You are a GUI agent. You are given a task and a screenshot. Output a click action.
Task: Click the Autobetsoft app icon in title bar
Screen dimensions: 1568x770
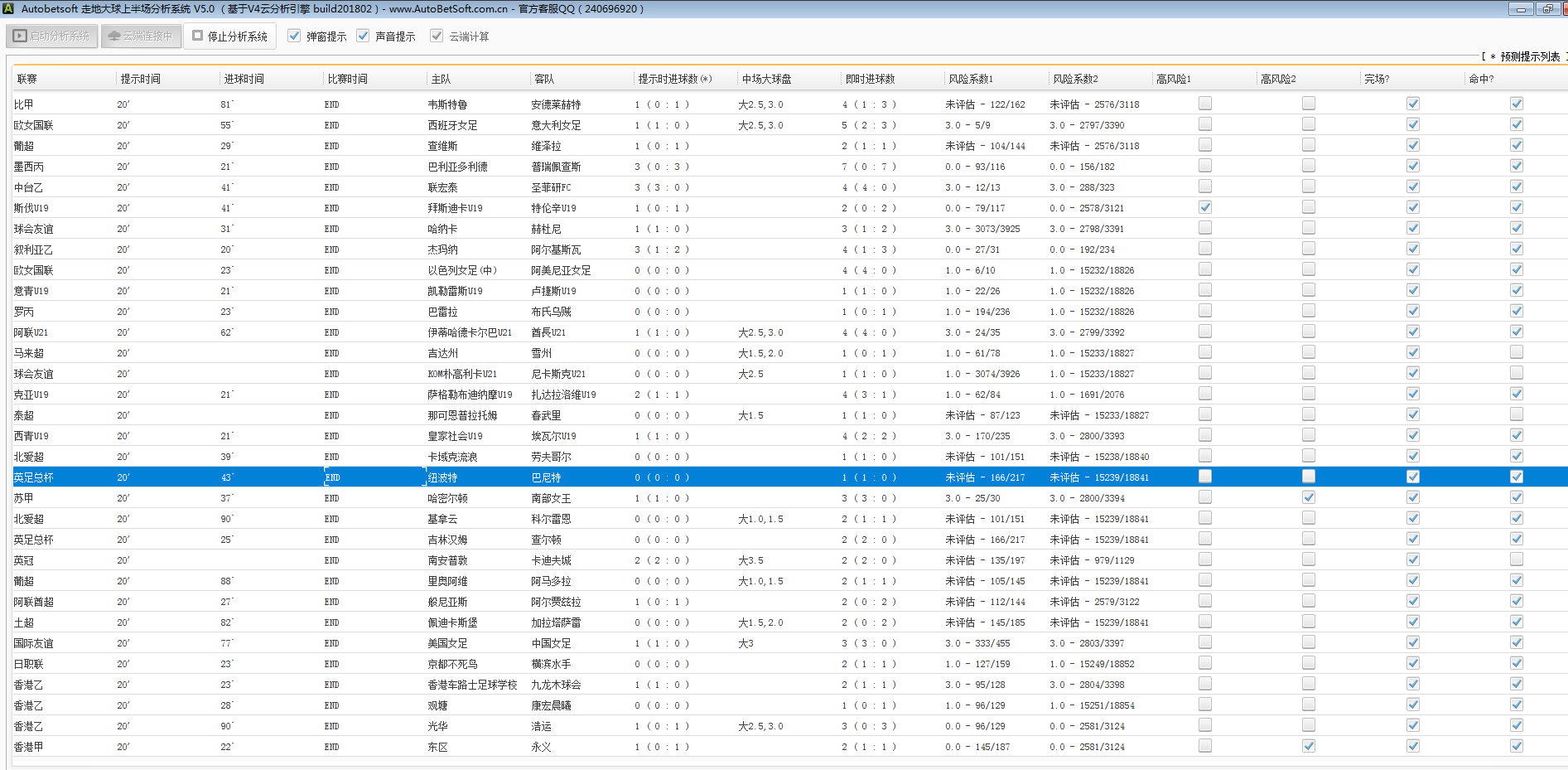7,8
